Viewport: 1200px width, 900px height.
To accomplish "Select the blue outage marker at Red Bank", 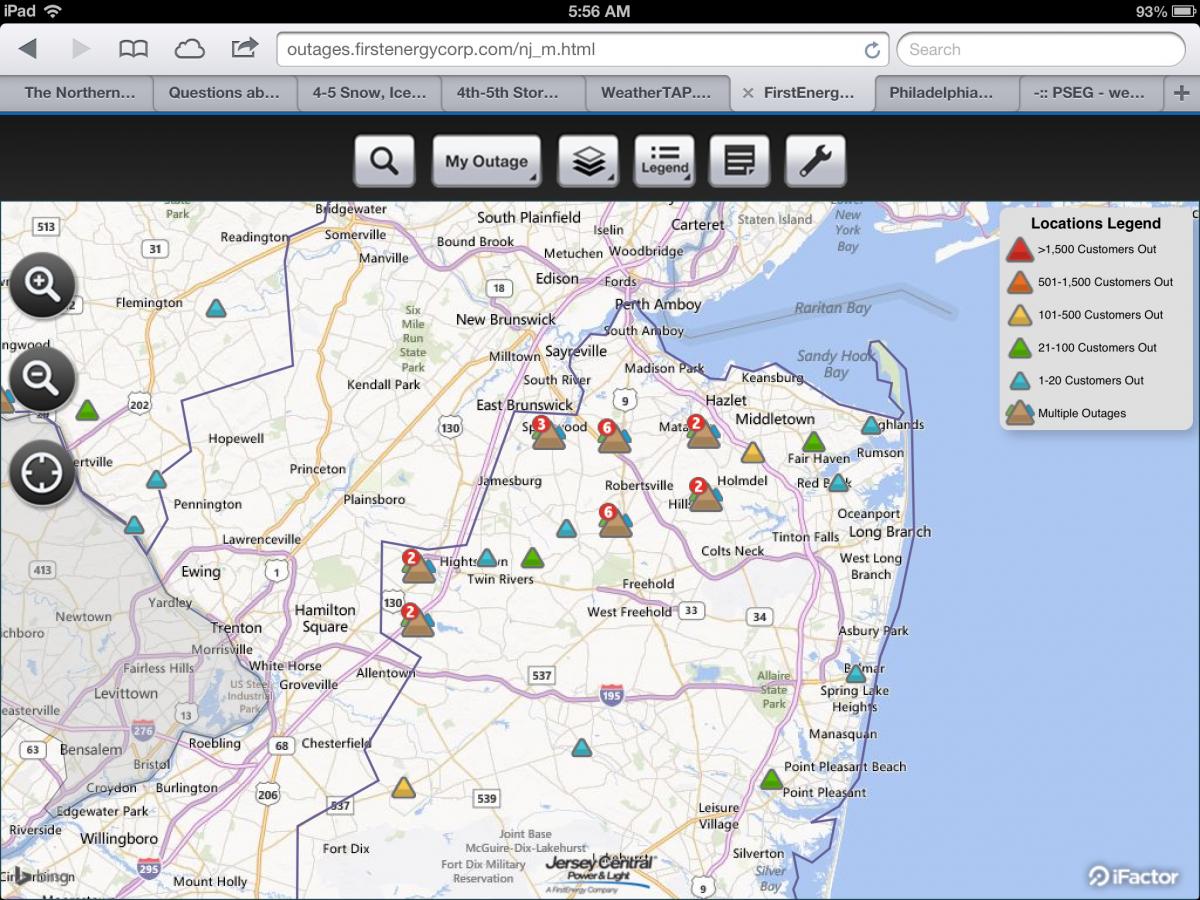I will 838,482.
